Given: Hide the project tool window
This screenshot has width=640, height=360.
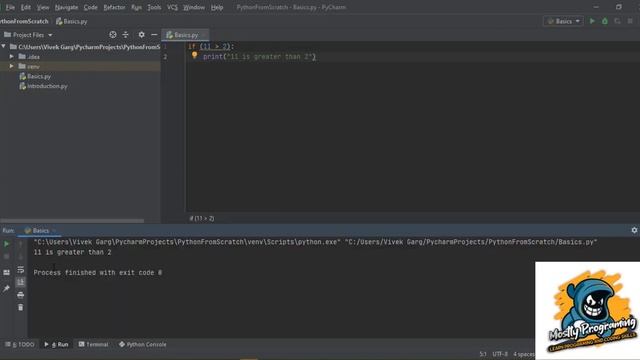Looking at the screenshot, I should click(154, 35).
